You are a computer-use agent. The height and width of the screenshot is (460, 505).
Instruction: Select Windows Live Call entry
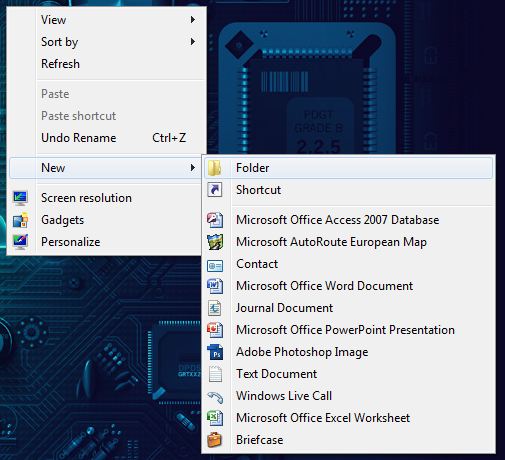(348, 396)
